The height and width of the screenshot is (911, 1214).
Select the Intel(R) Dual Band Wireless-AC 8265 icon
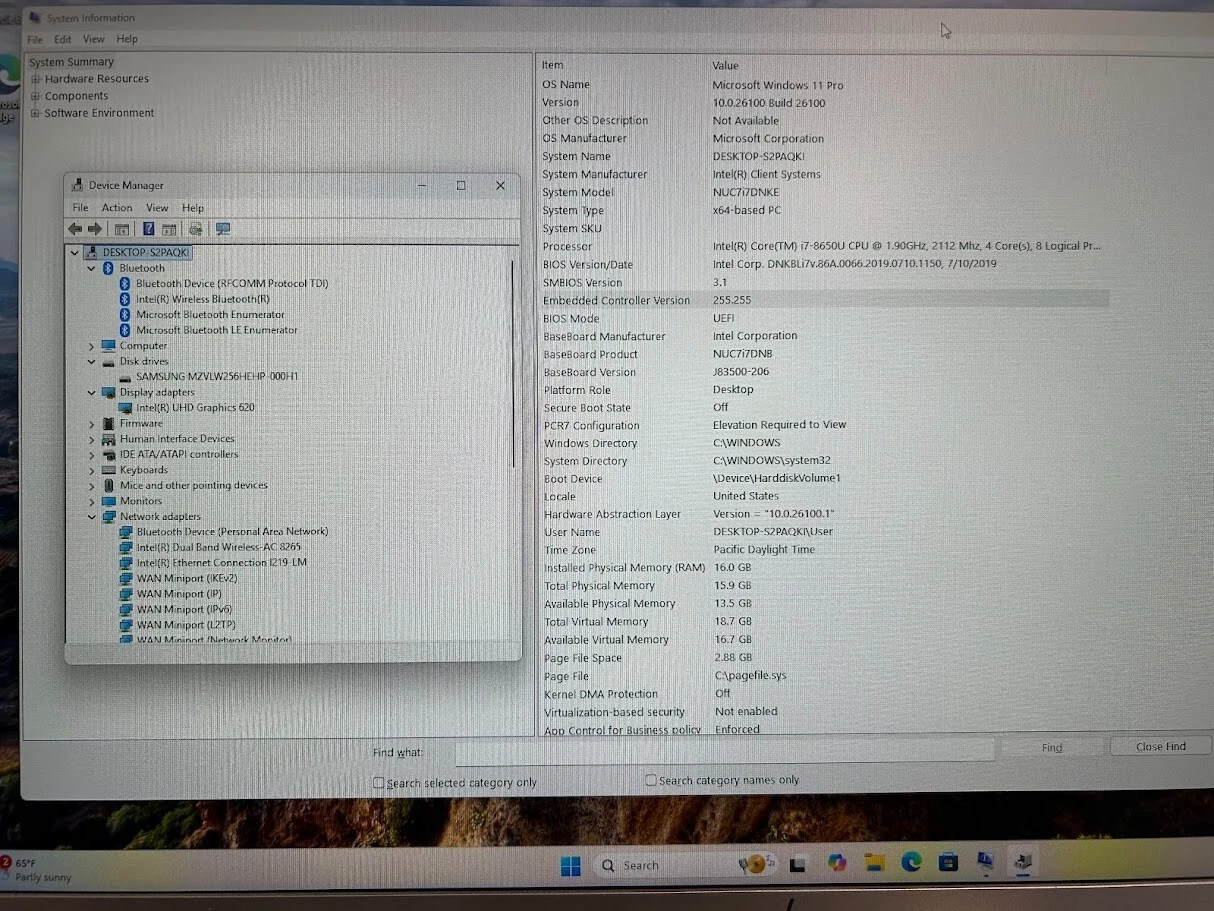click(x=125, y=548)
